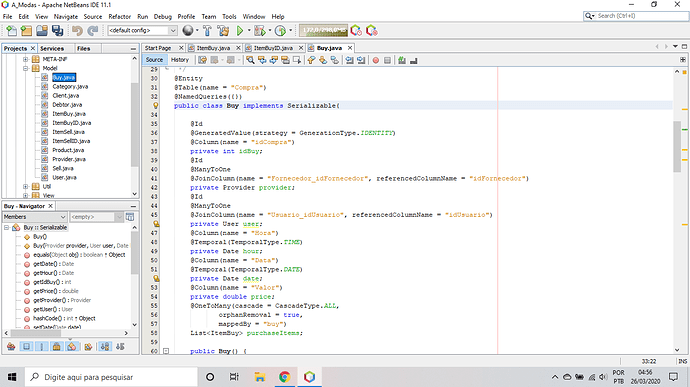690x387 pixels.
Task: Open the Refactor menu
Action: (120, 17)
